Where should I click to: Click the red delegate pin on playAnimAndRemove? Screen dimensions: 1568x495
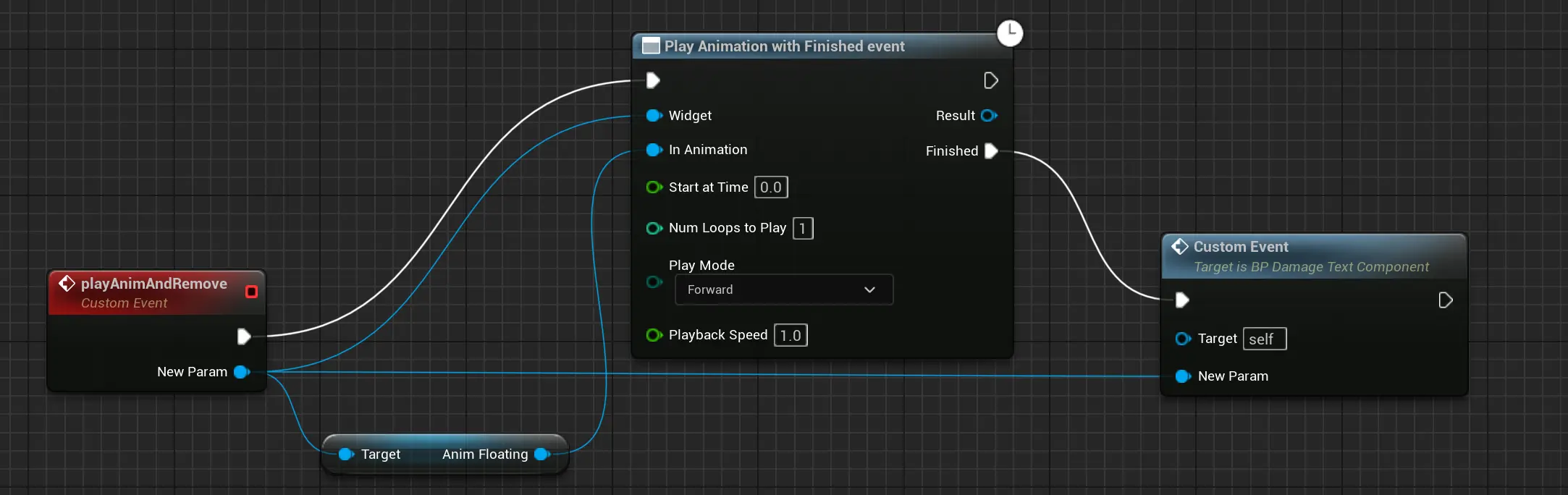[x=251, y=292]
